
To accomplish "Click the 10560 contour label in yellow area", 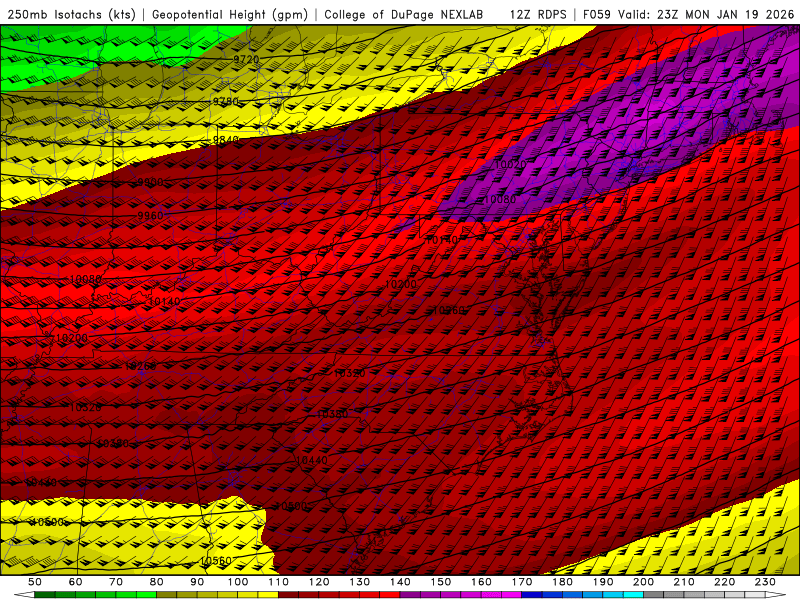I will [216, 561].
